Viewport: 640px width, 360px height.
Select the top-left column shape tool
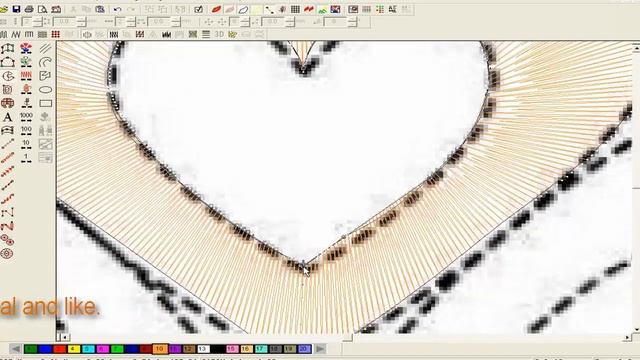point(7,49)
